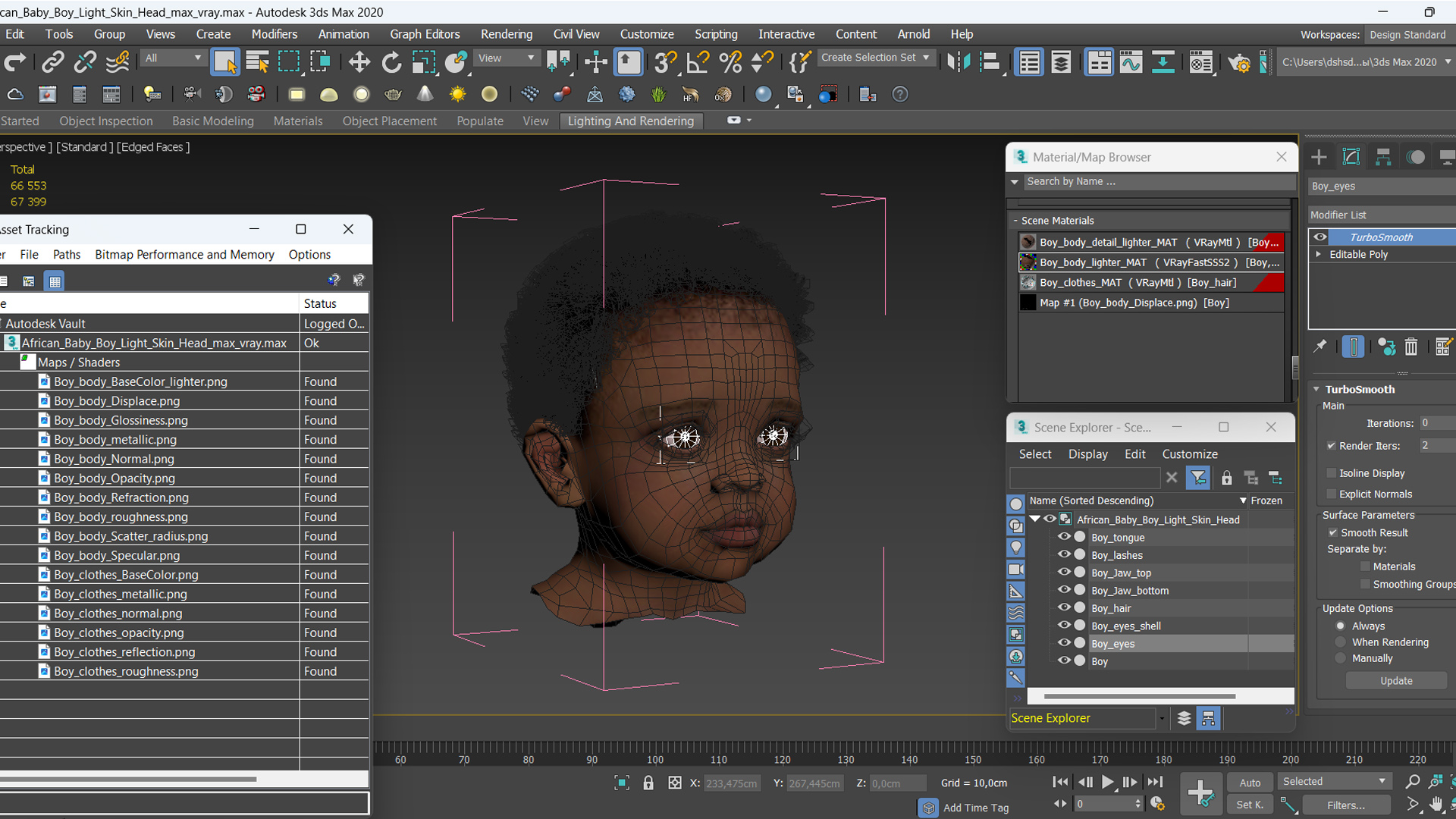Click the Select and Link icon
Screen dimensions: 1456x819
52,61
